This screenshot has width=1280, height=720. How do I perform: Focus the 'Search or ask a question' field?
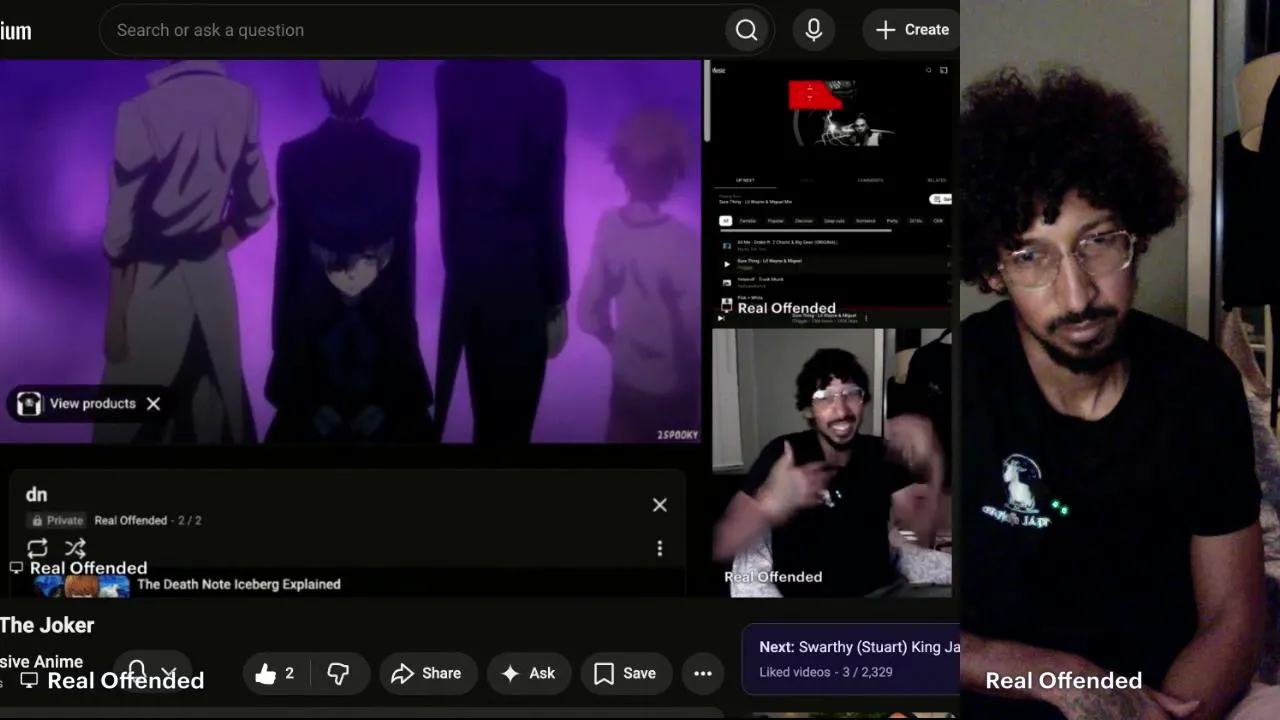(413, 30)
